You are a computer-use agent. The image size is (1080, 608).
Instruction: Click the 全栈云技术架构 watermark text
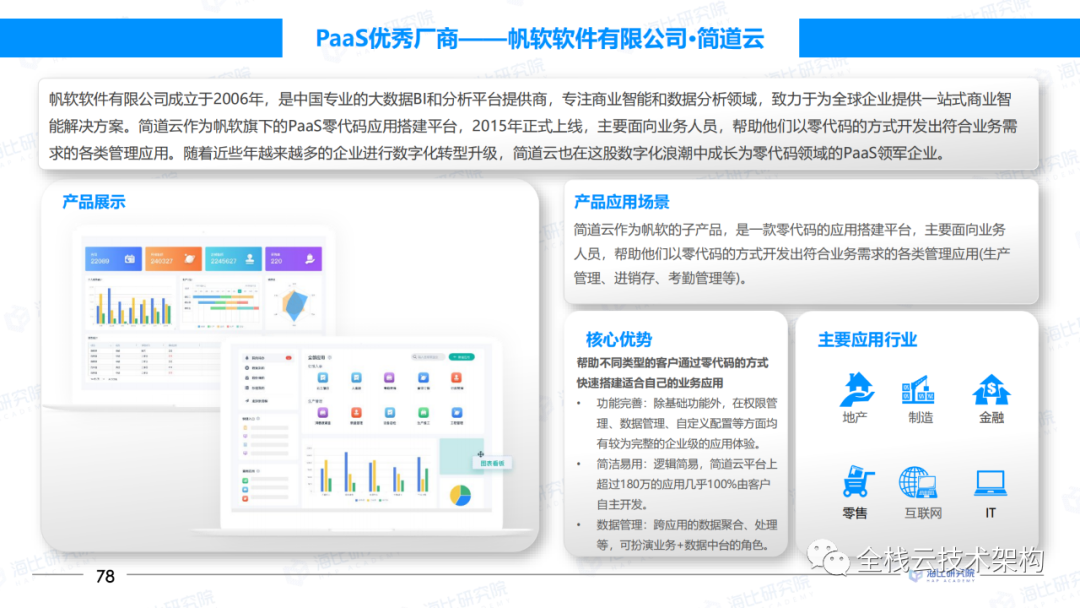tap(951, 560)
